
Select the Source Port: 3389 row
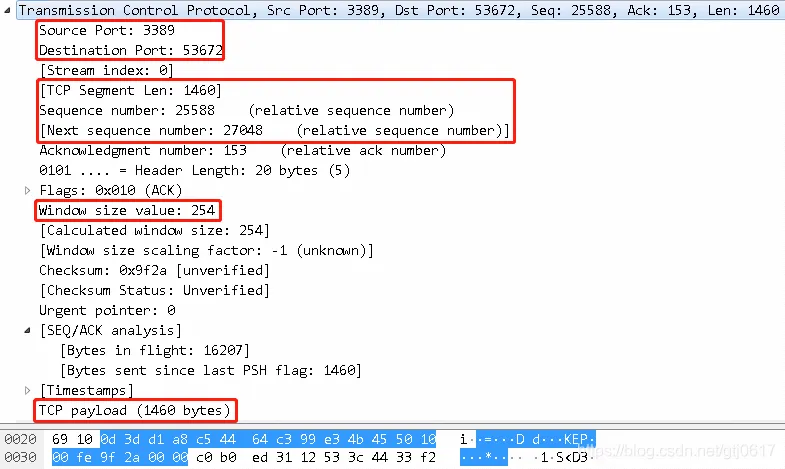pos(107,30)
